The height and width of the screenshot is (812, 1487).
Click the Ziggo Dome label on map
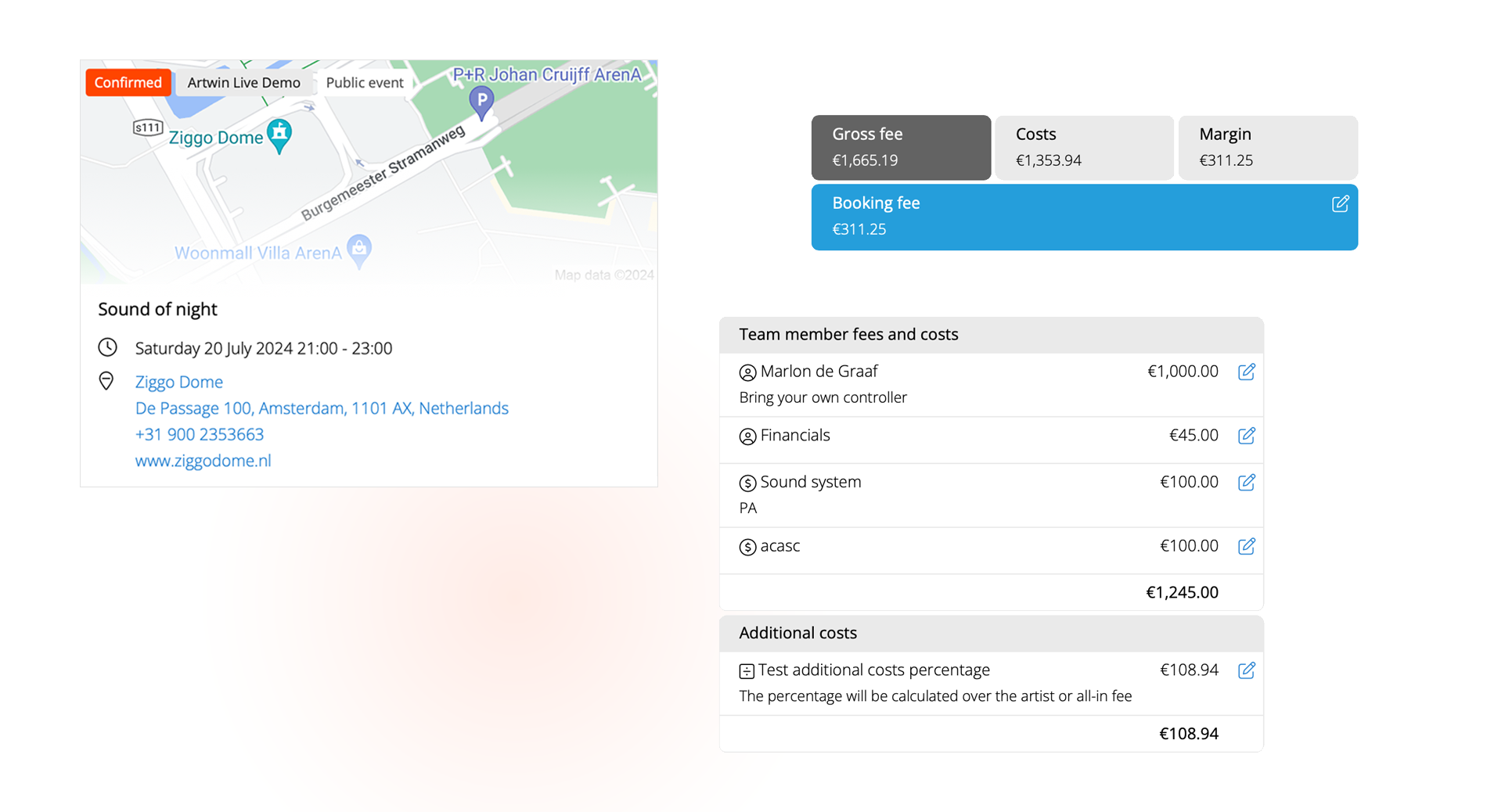[x=216, y=138]
